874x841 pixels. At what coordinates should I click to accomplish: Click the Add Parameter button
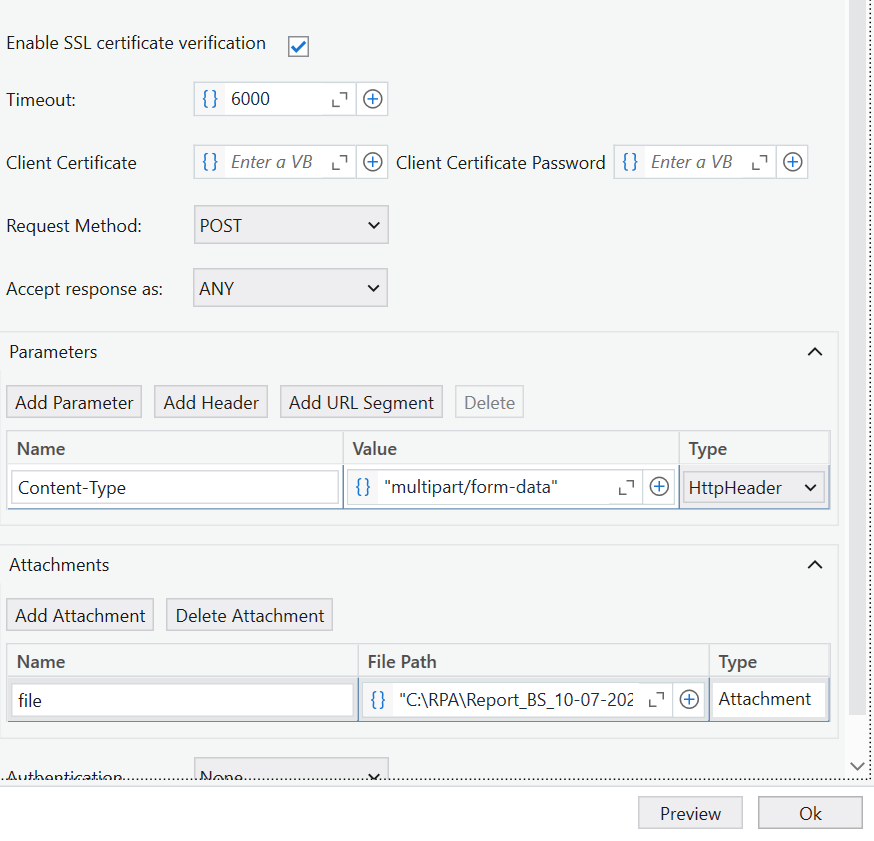coord(73,401)
